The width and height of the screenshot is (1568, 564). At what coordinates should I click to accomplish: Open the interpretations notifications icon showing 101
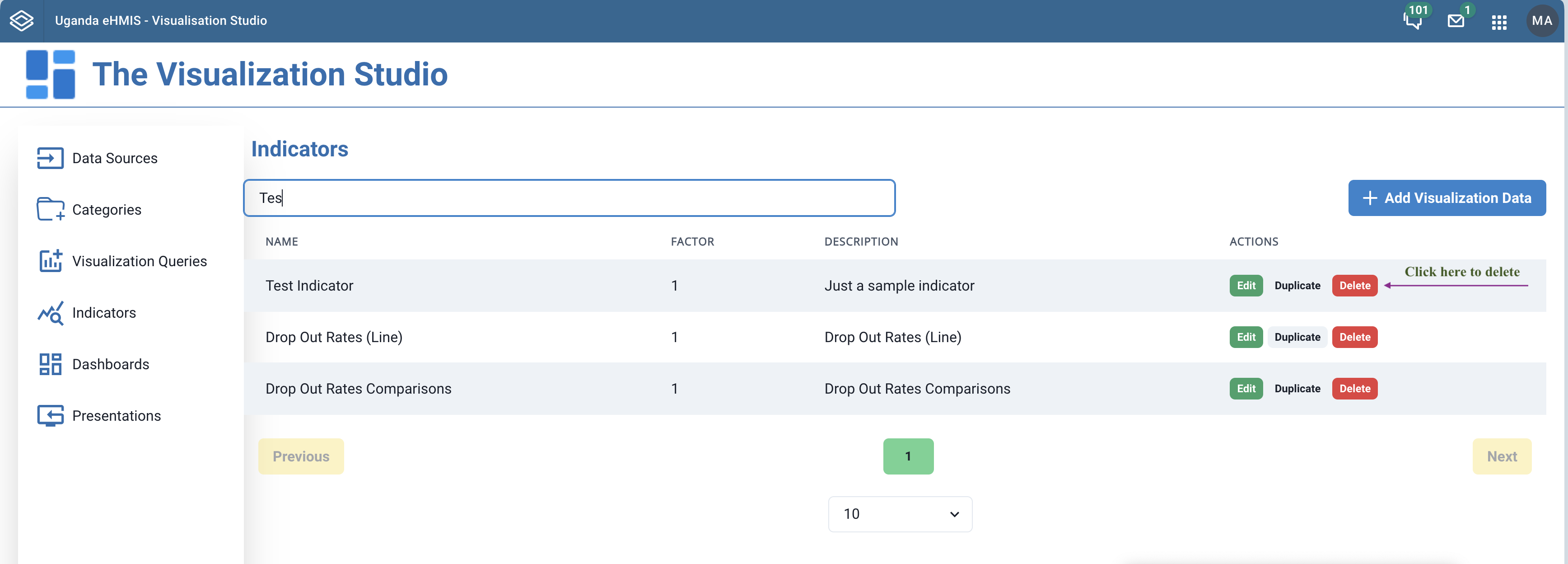(1413, 21)
